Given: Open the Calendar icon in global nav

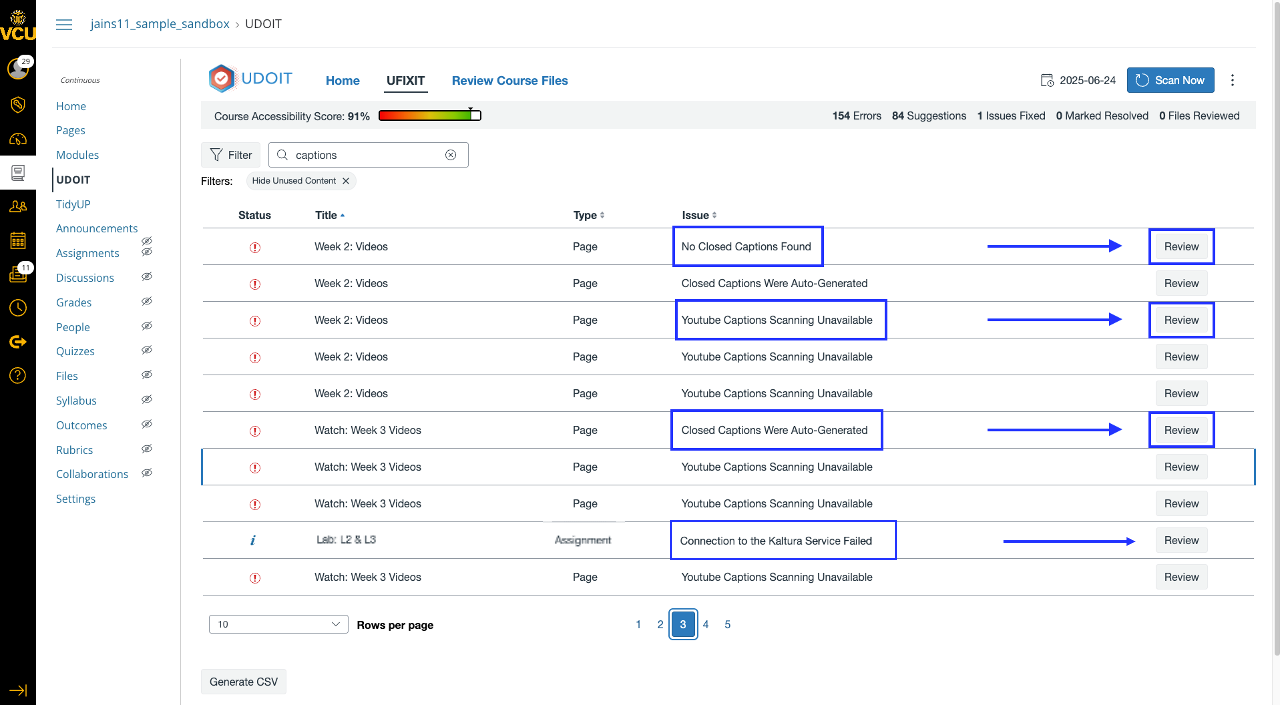Looking at the screenshot, I should [x=17, y=240].
